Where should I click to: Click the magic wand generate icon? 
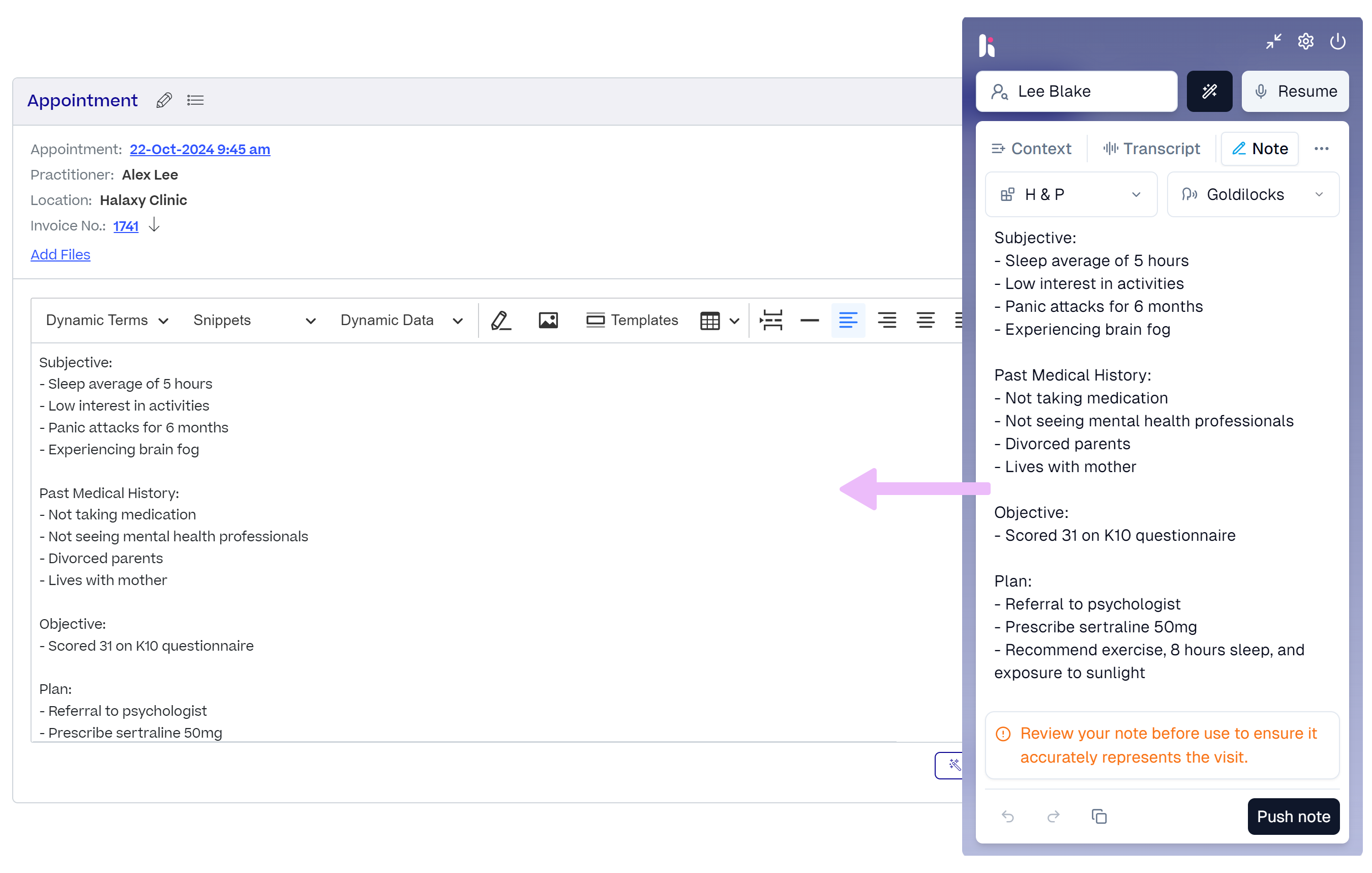(x=1210, y=91)
